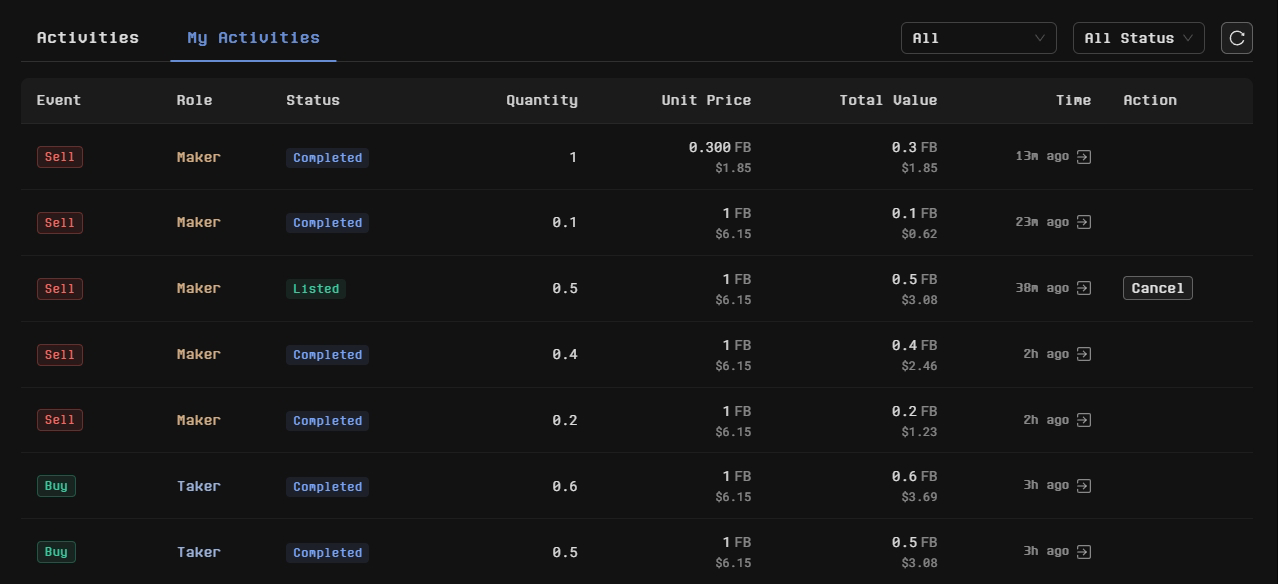
Task: Open the All Status dropdown
Action: click(x=1138, y=38)
